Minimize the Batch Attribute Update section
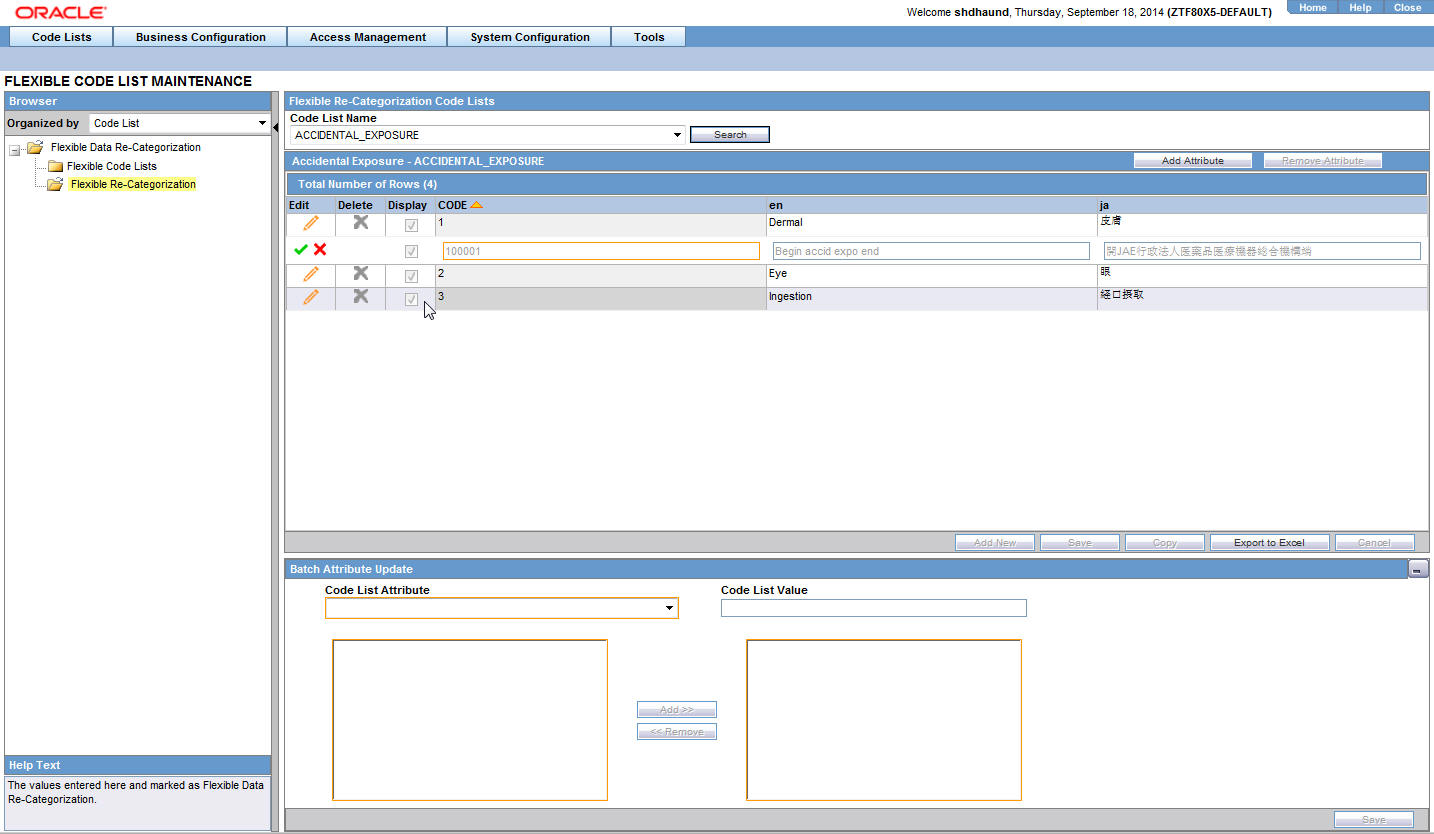The image size is (1434, 834). 1418,569
